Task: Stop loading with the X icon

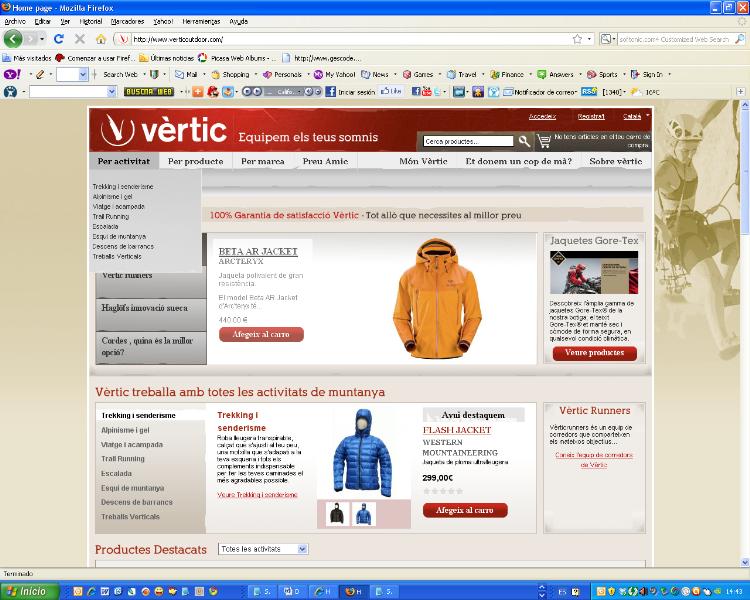Action: tap(80, 39)
